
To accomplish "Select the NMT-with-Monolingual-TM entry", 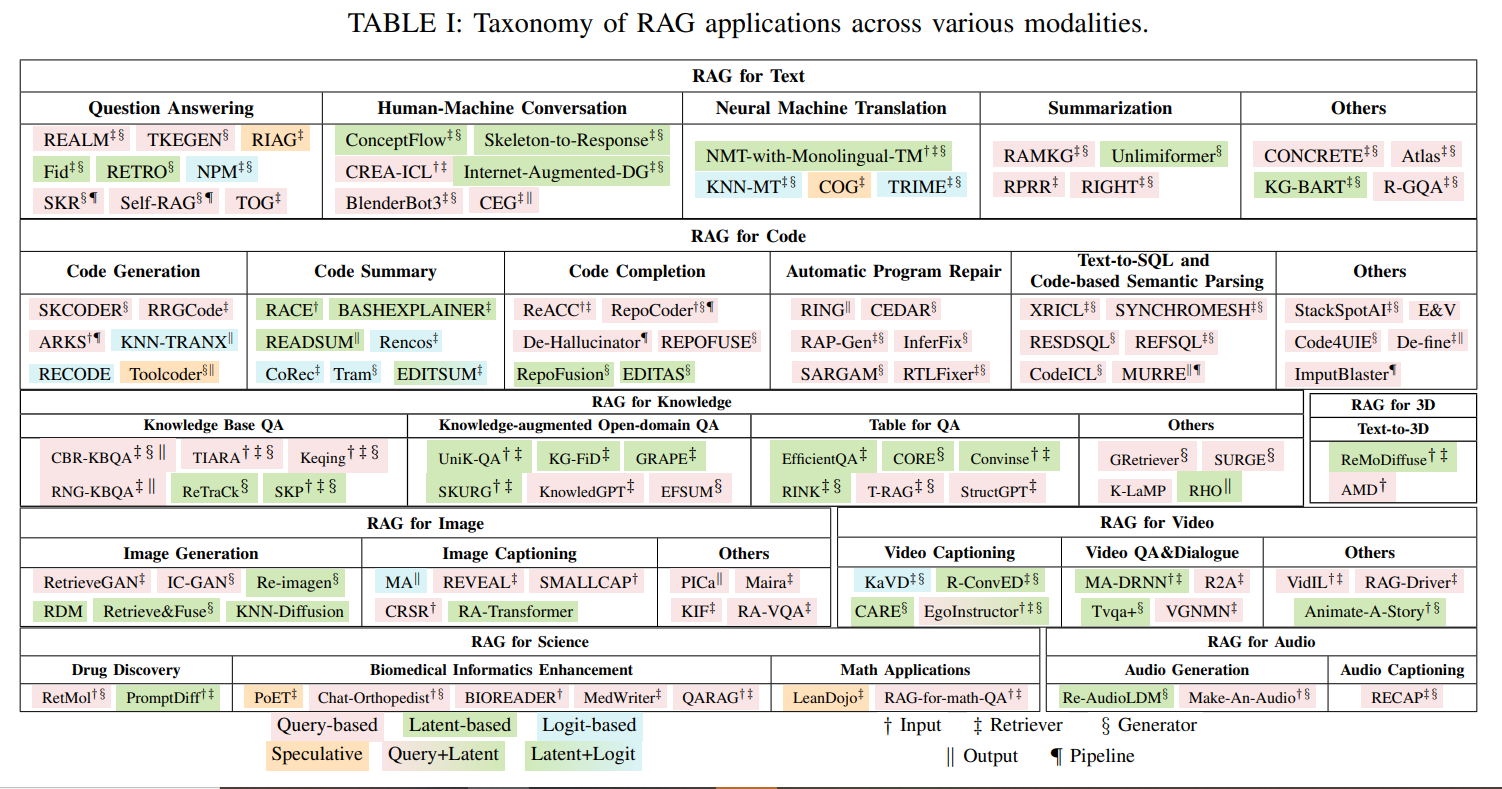I will pyautogui.click(x=823, y=156).
